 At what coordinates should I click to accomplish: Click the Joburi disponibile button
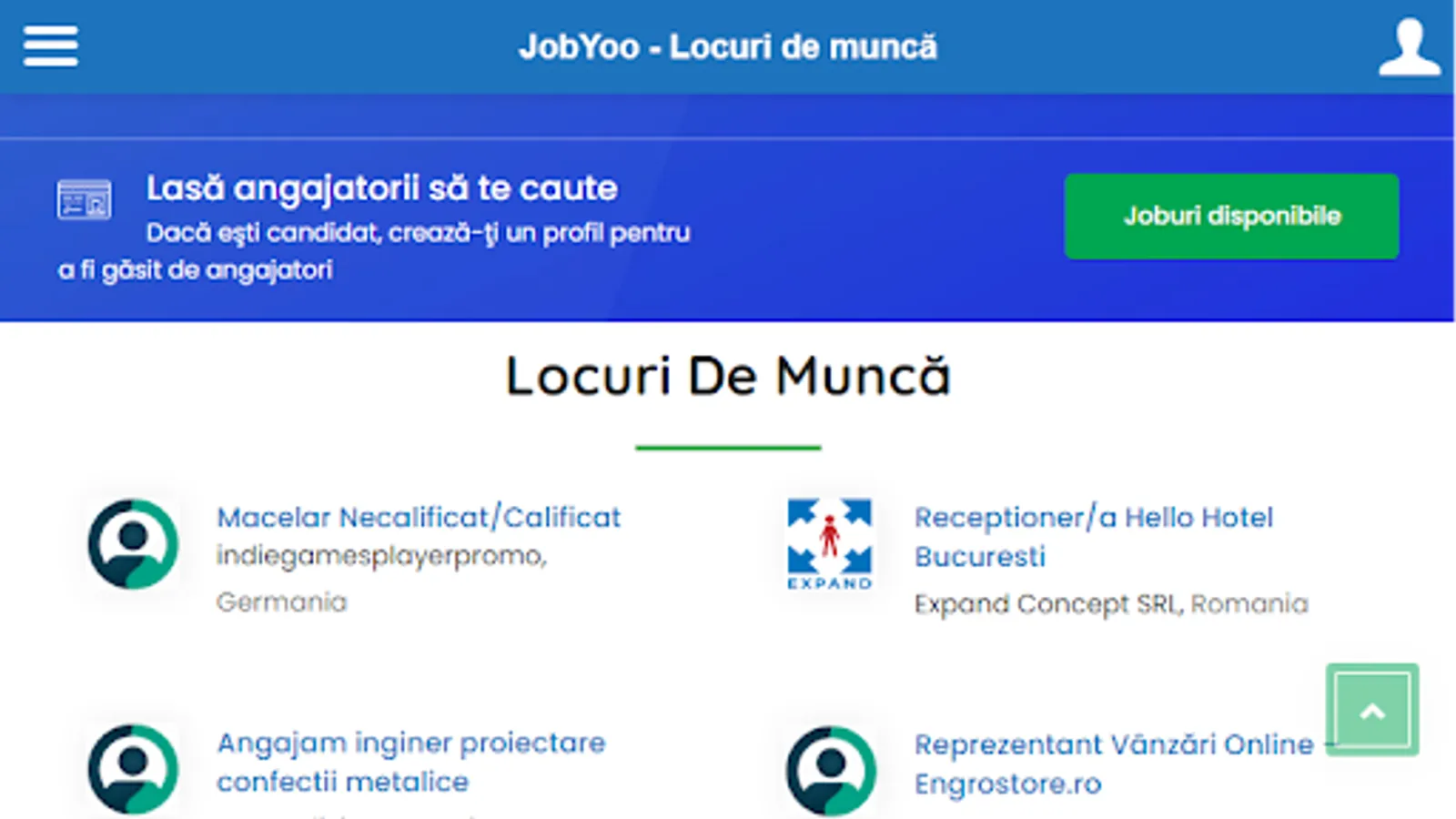coord(1232,217)
